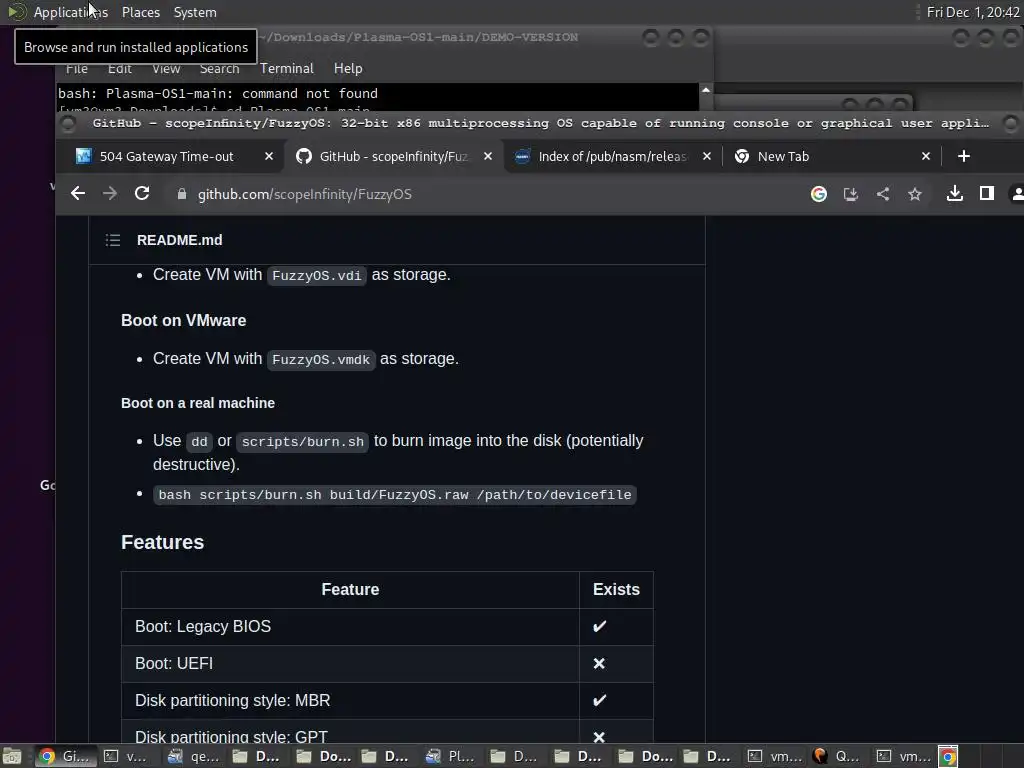
Task: Click the cross mark for Boot: UEFI
Action: (x=599, y=664)
